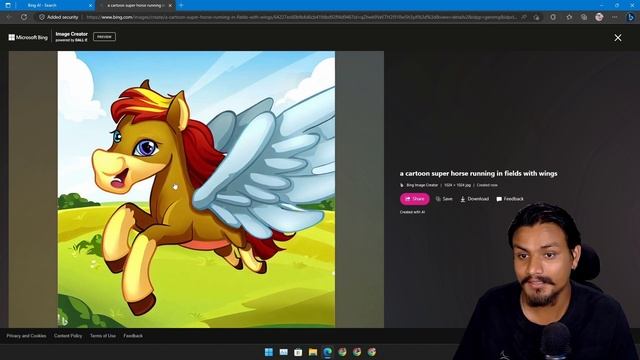
Task: Click the 'Created with AI' label
Action: coord(412,212)
